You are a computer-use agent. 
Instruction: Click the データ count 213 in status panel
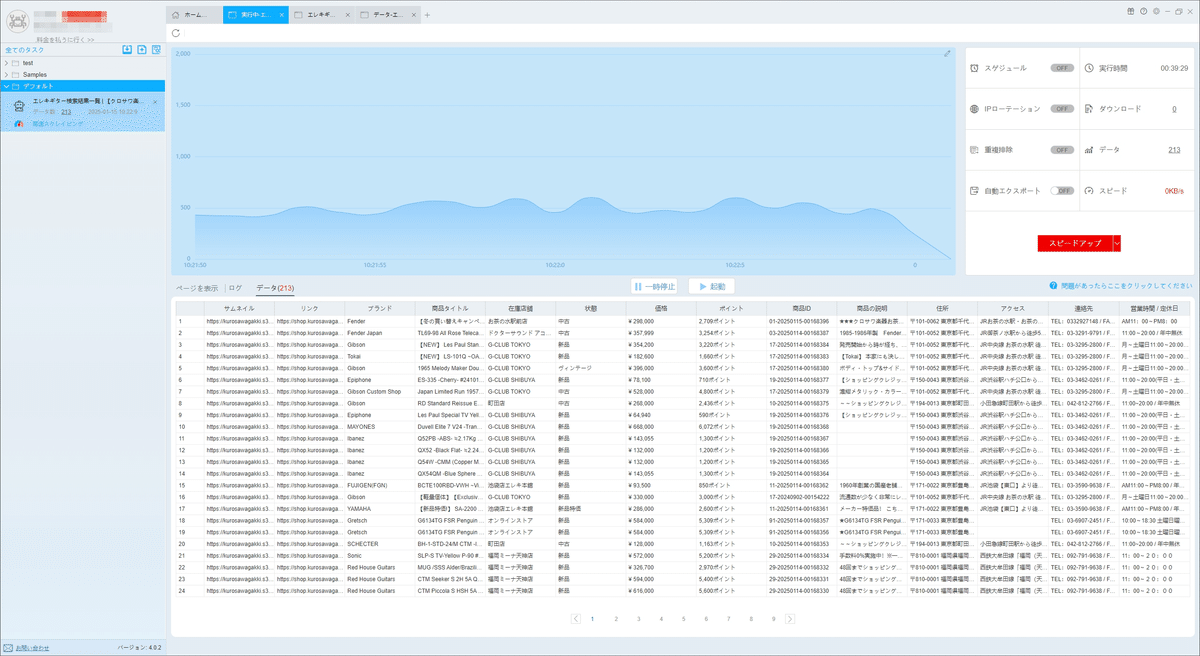coord(1174,149)
